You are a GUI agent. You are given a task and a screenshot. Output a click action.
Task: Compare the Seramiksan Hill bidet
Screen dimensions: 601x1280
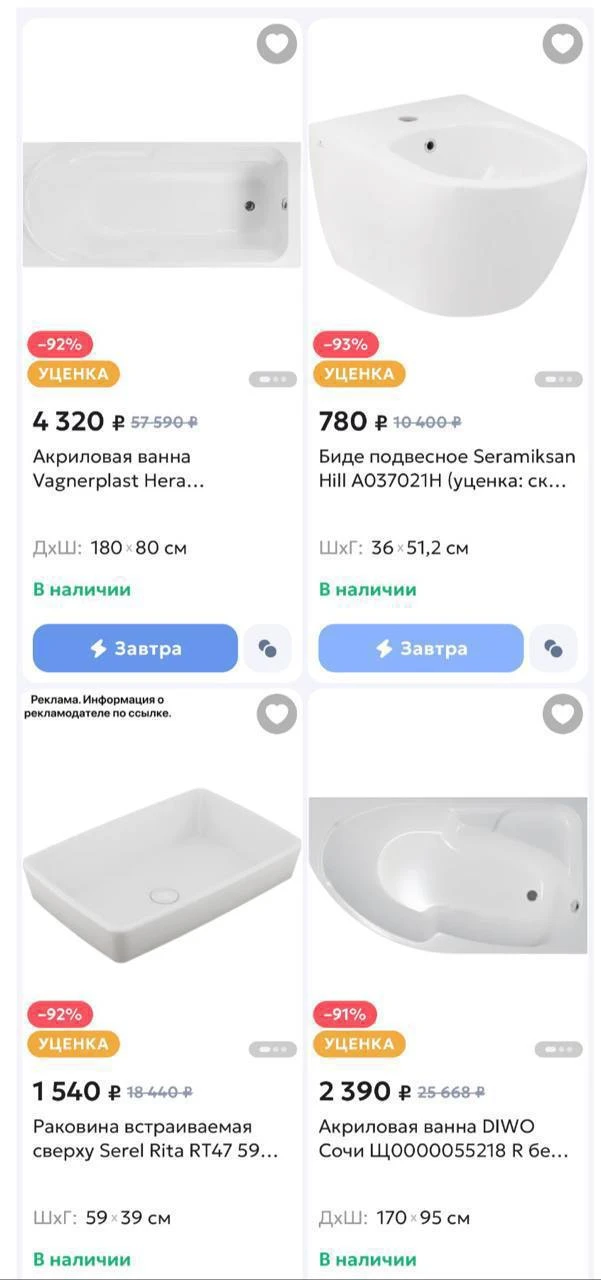(x=553, y=648)
